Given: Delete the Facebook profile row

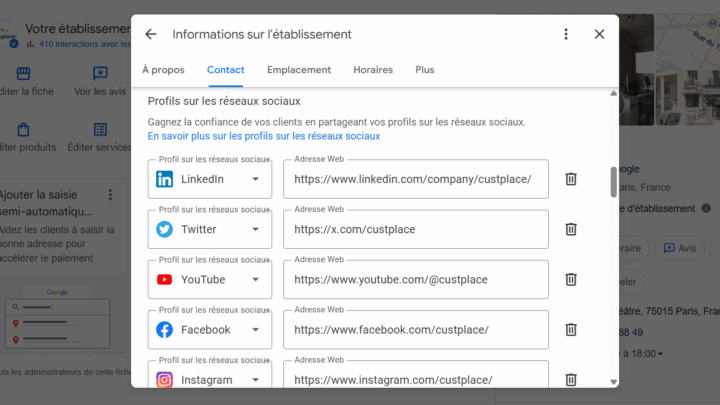Looking at the screenshot, I should pyautogui.click(x=571, y=330).
